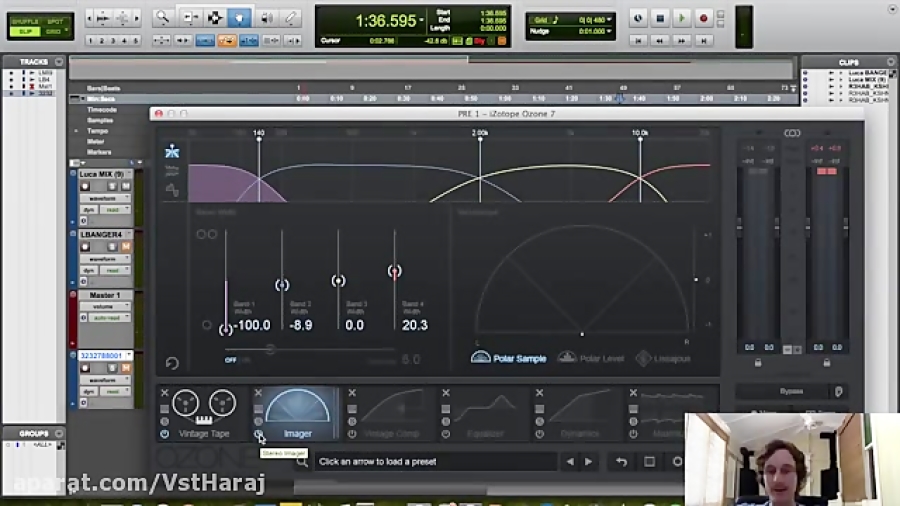The width and height of the screenshot is (900, 506).
Task: Click the orange highlighted edit toolbar button
Action: [x=227, y=41]
